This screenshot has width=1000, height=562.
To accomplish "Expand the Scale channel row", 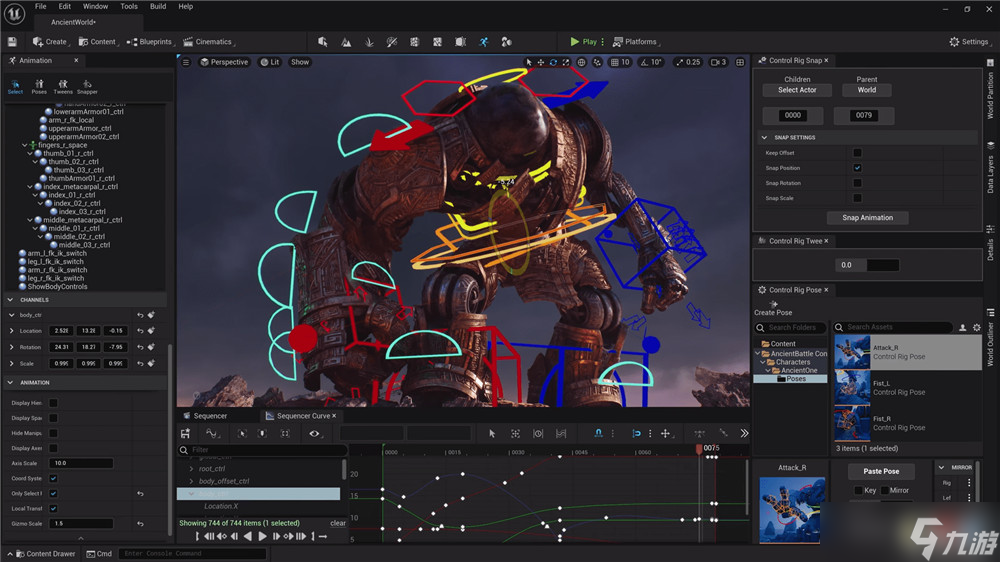I will point(11,364).
